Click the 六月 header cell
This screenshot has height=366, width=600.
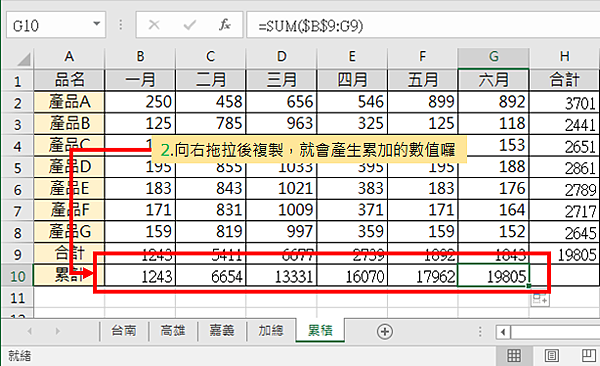click(494, 80)
